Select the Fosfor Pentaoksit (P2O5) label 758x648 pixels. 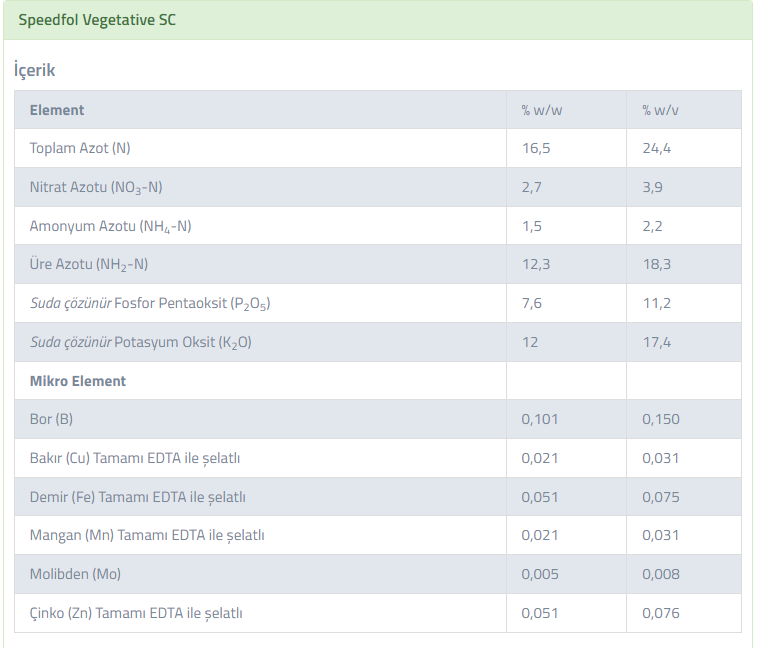(x=150, y=303)
